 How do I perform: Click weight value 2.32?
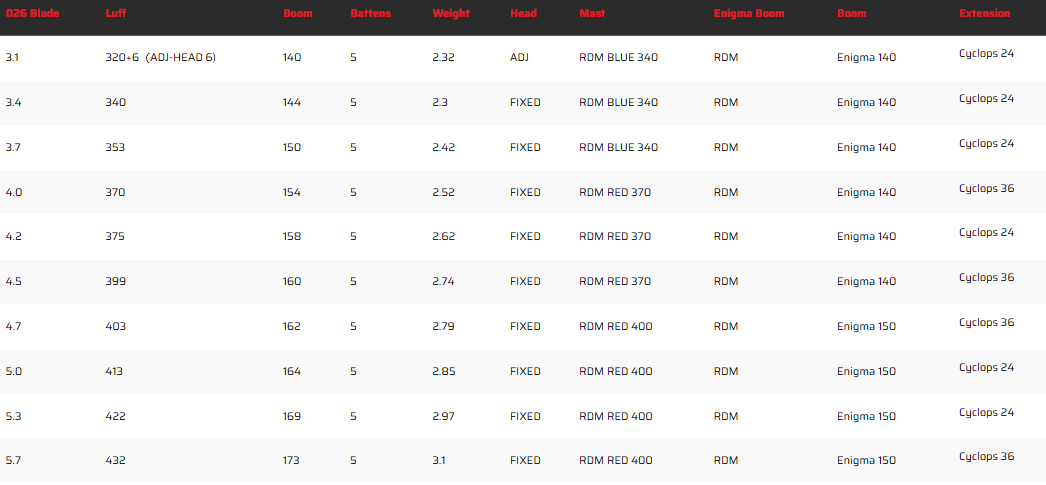444,58
